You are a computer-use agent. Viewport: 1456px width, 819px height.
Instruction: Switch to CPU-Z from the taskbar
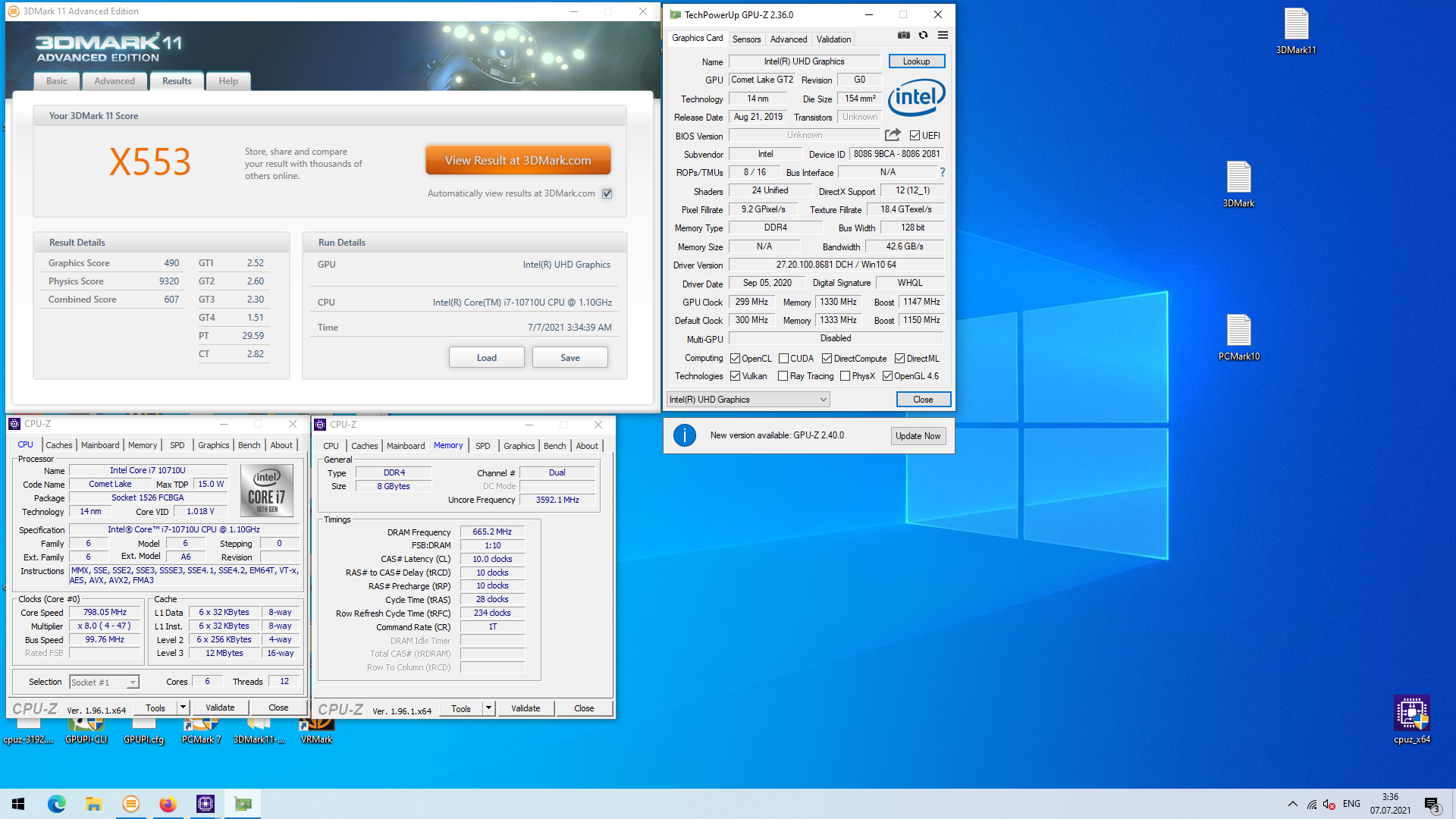pos(206,804)
